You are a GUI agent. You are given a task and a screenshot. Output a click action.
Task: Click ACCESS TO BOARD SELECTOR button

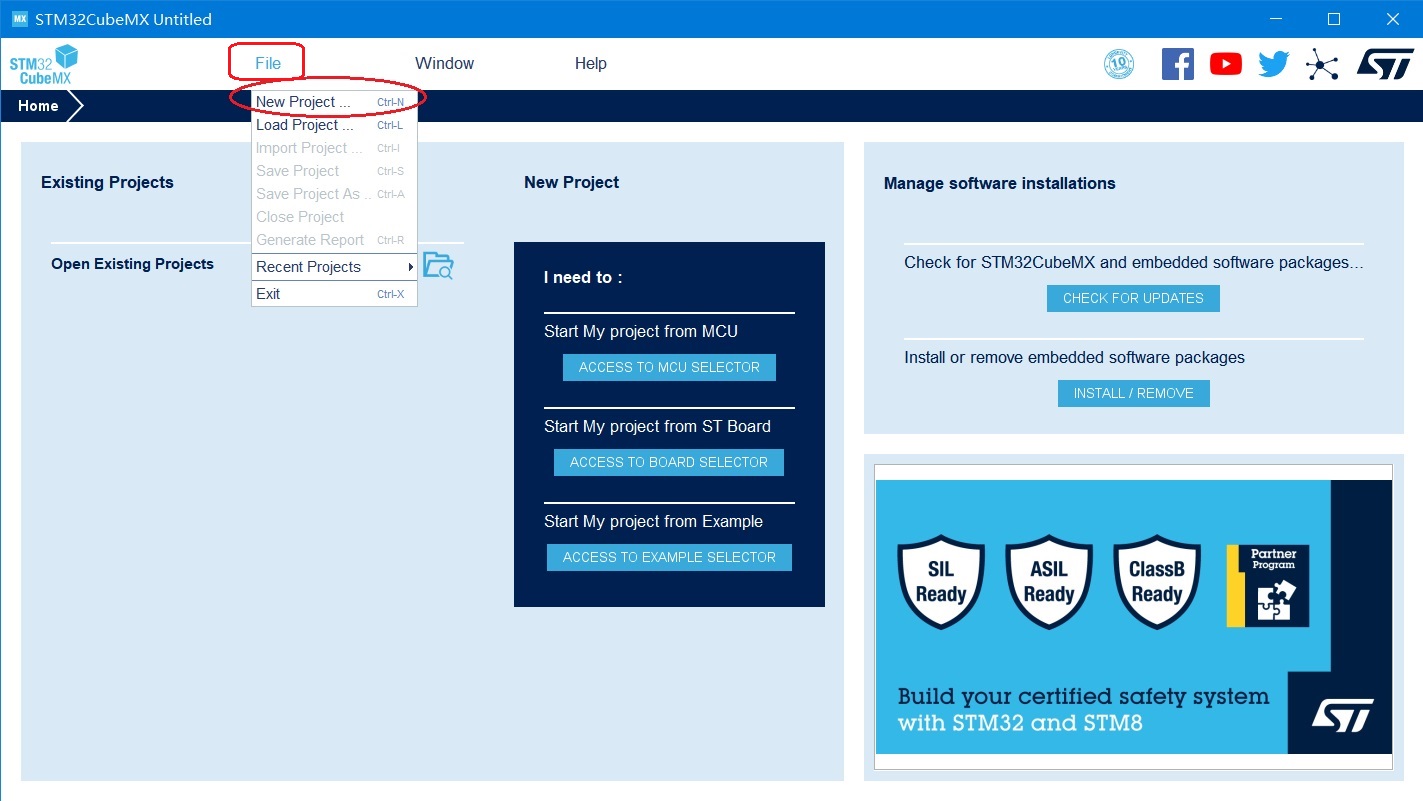click(x=669, y=462)
